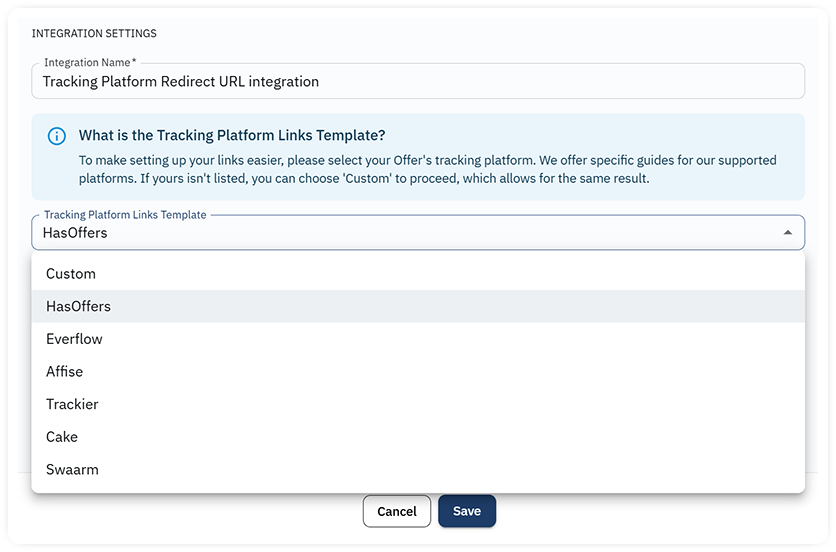Click the INTEGRATION SETTINGS section heading
The image size is (836, 552).
tap(94, 33)
